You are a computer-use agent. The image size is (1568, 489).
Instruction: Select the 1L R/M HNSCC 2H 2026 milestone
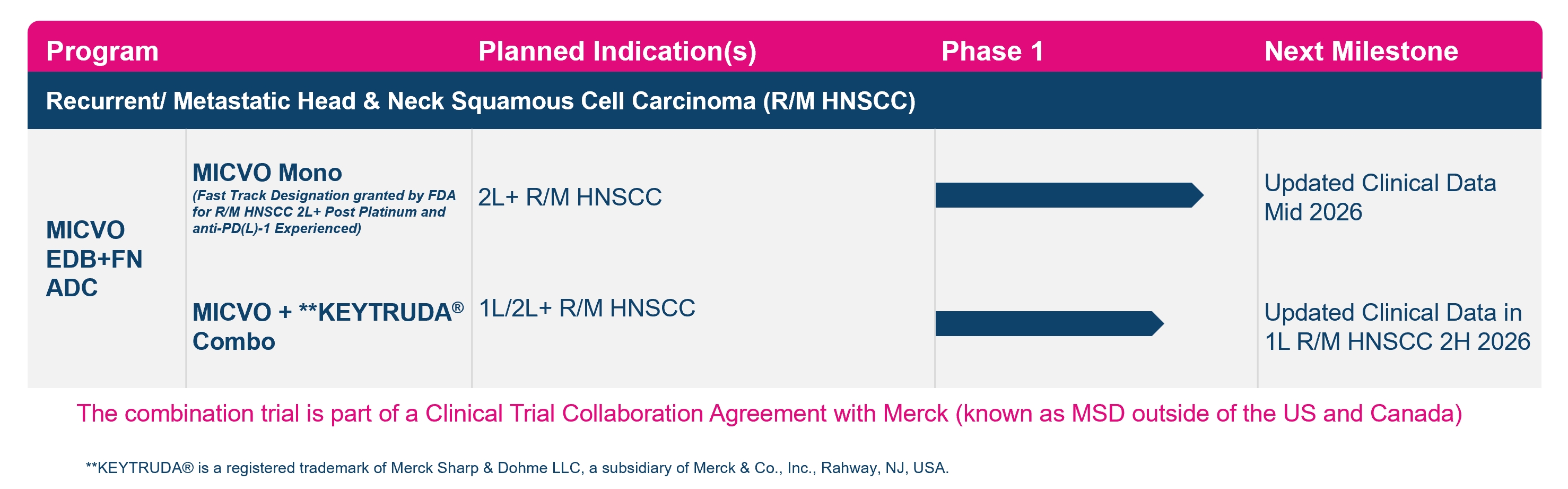[x=1397, y=327]
